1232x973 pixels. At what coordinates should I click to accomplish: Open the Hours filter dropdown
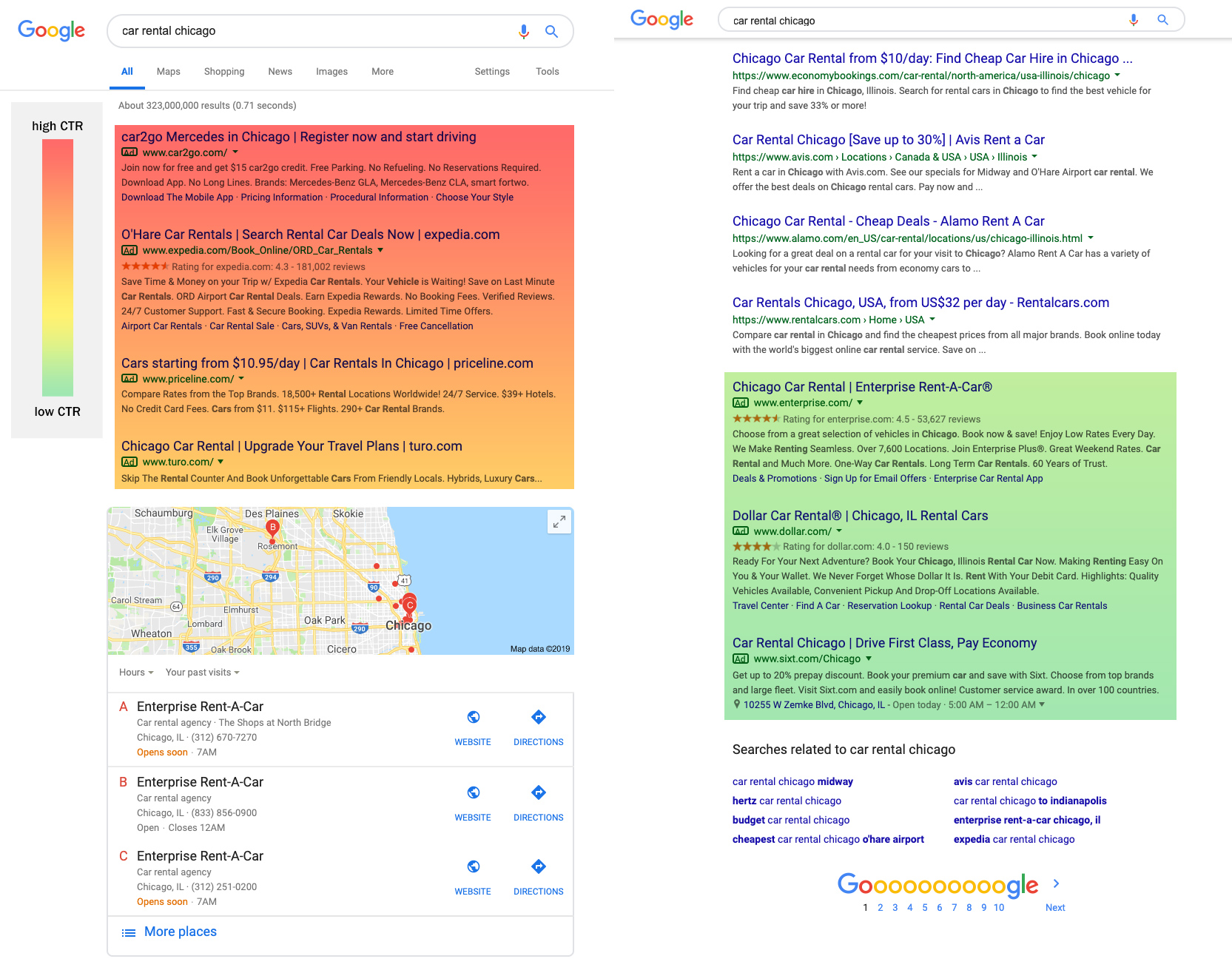[x=136, y=673]
